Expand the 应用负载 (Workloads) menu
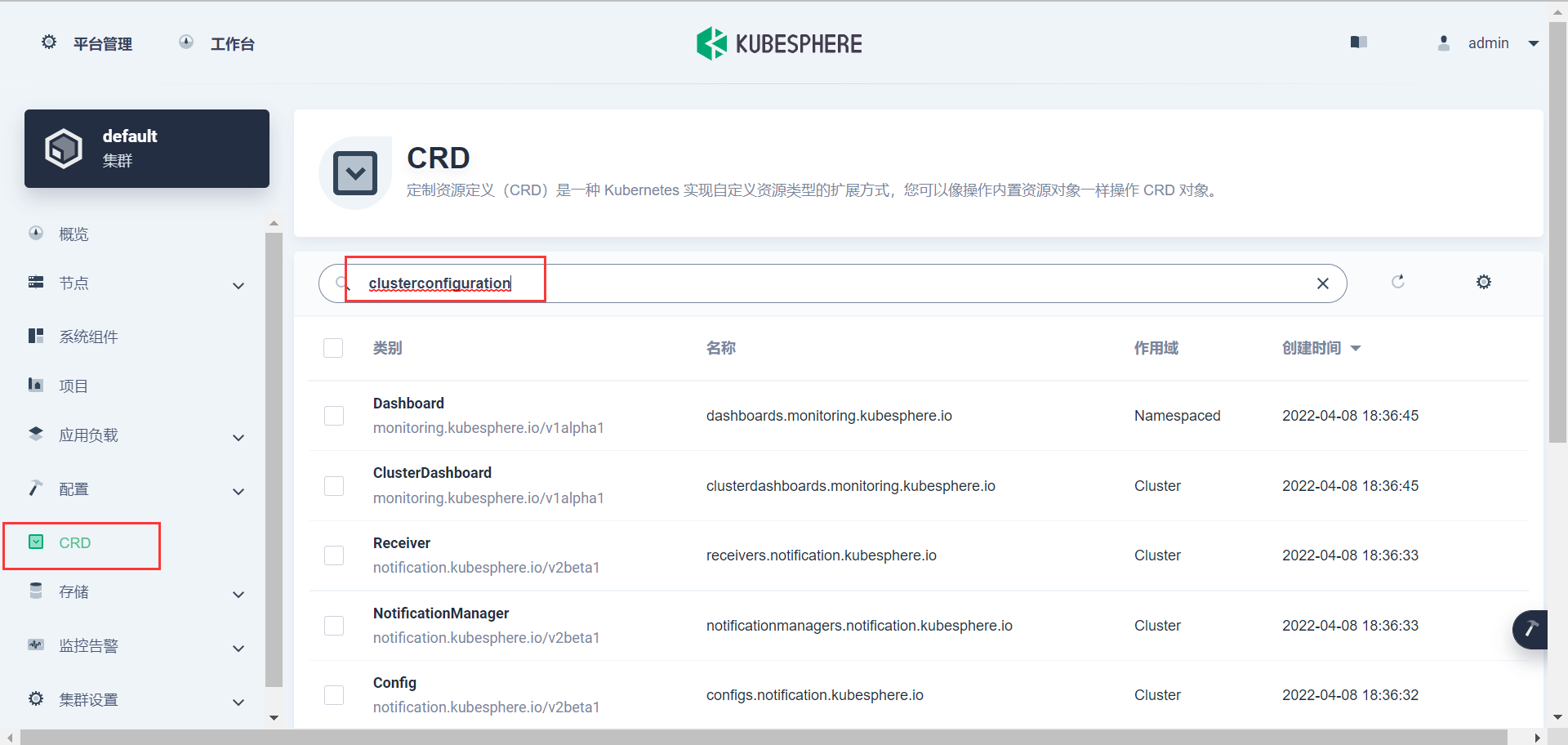 pyautogui.click(x=89, y=435)
